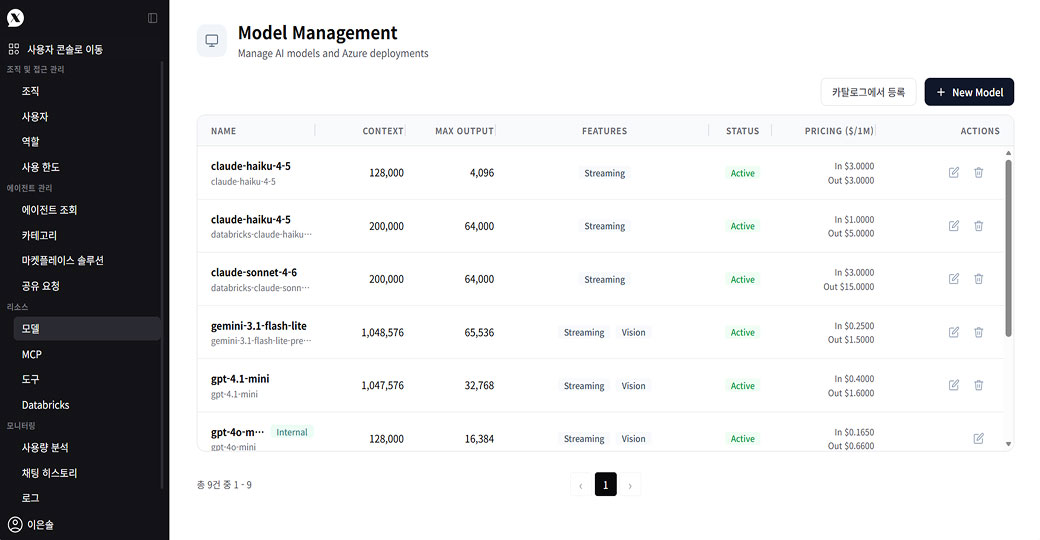Click the 카탈로그에서 등록 button

pos(868,92)
